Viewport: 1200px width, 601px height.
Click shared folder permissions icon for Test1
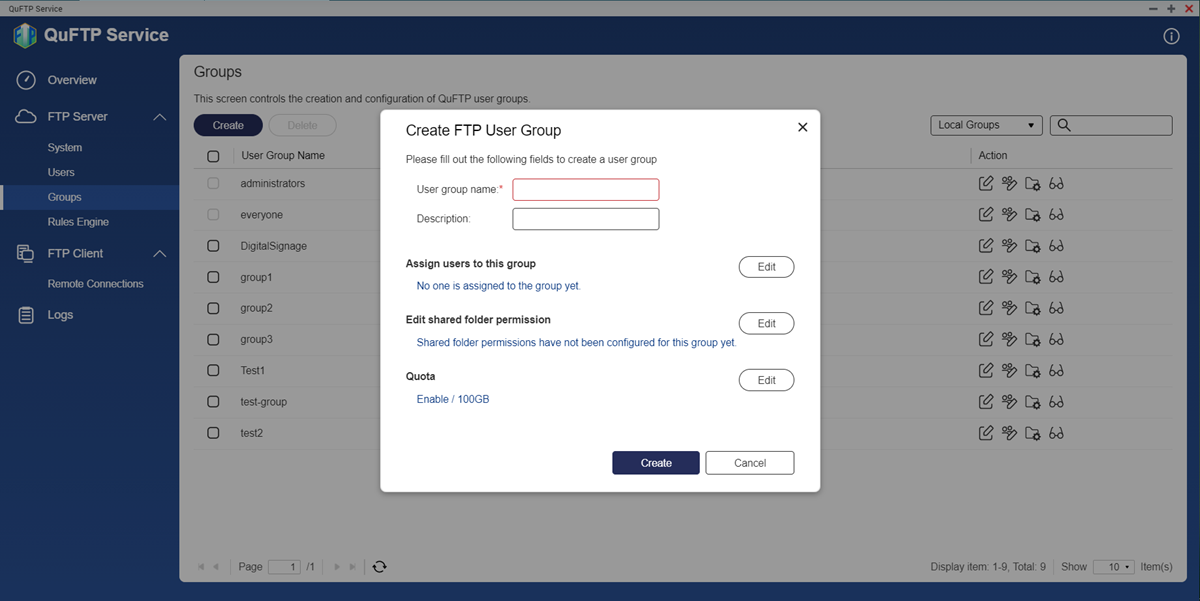pyautogui.click(x=1033, y=371)
